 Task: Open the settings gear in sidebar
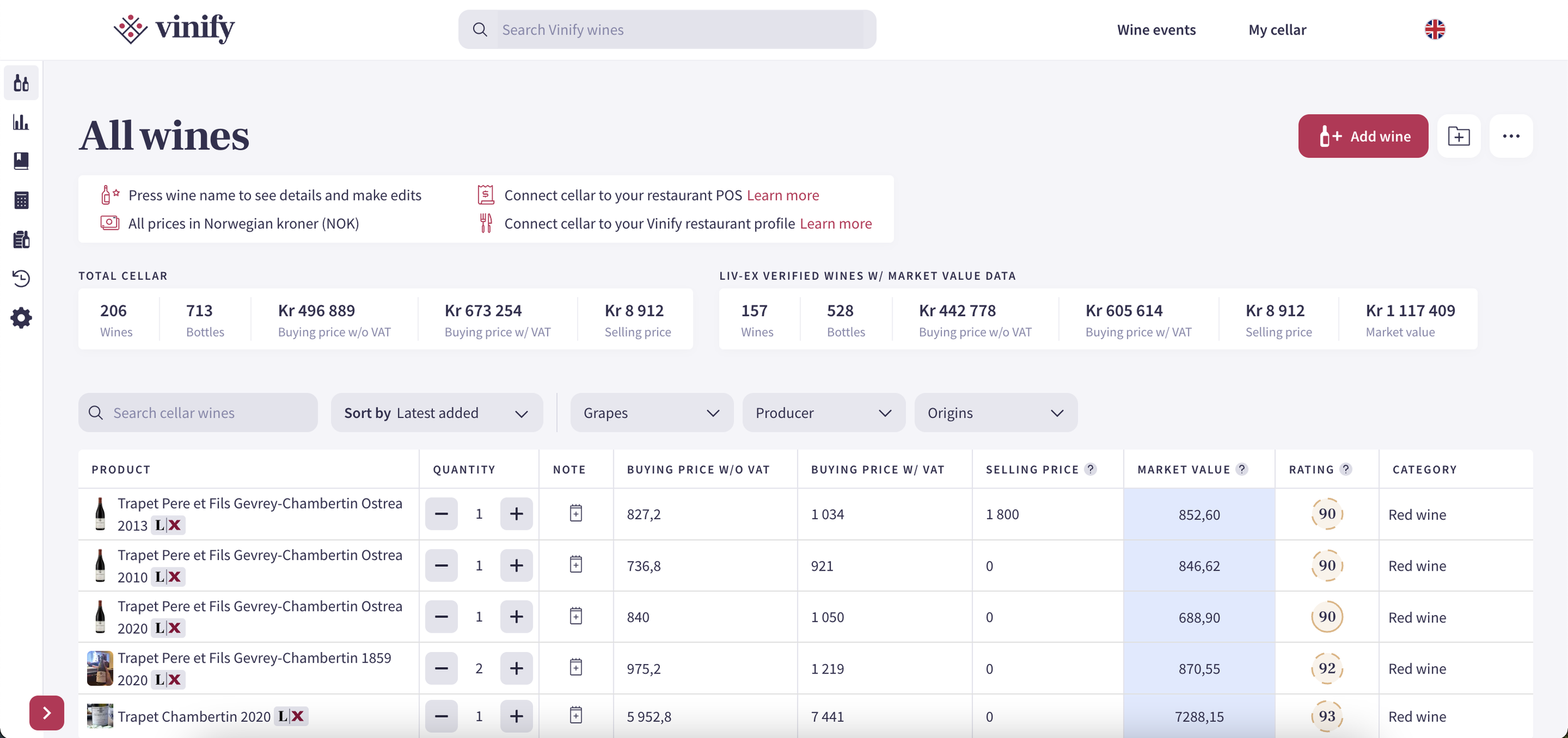[21, 318]
